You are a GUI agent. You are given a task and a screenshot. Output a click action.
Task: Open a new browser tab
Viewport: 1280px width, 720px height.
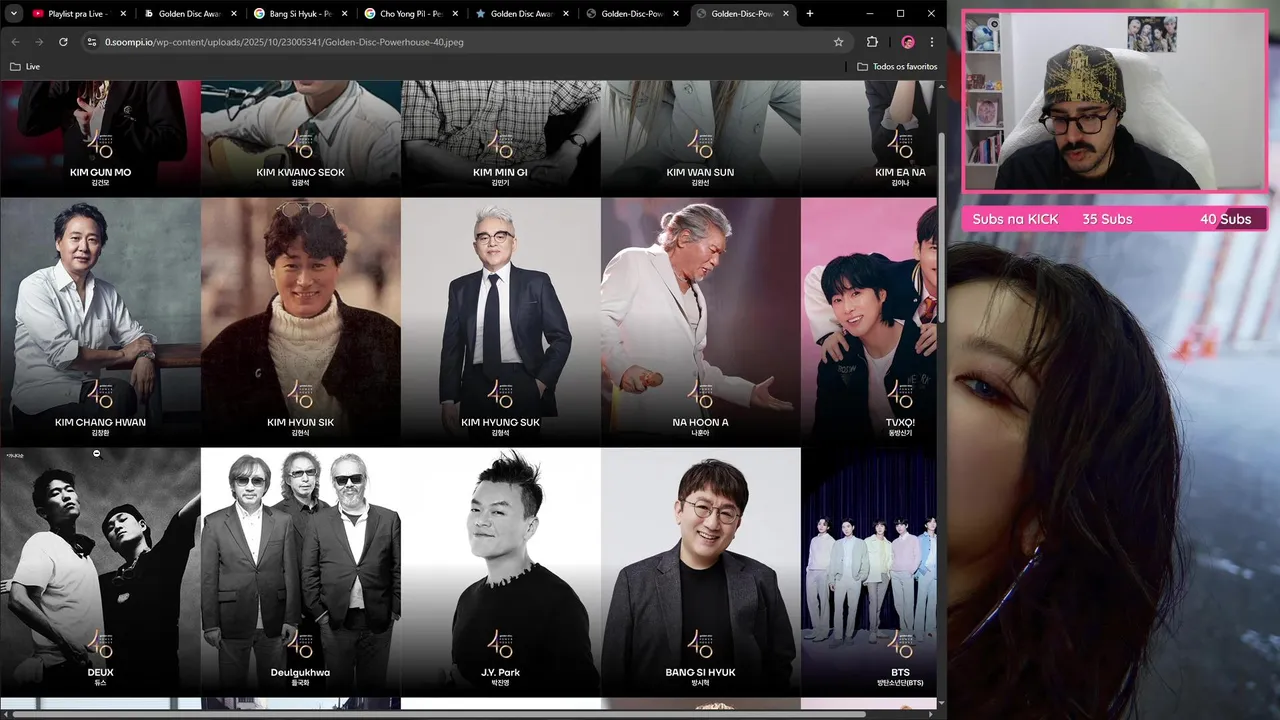pos(810,14)
